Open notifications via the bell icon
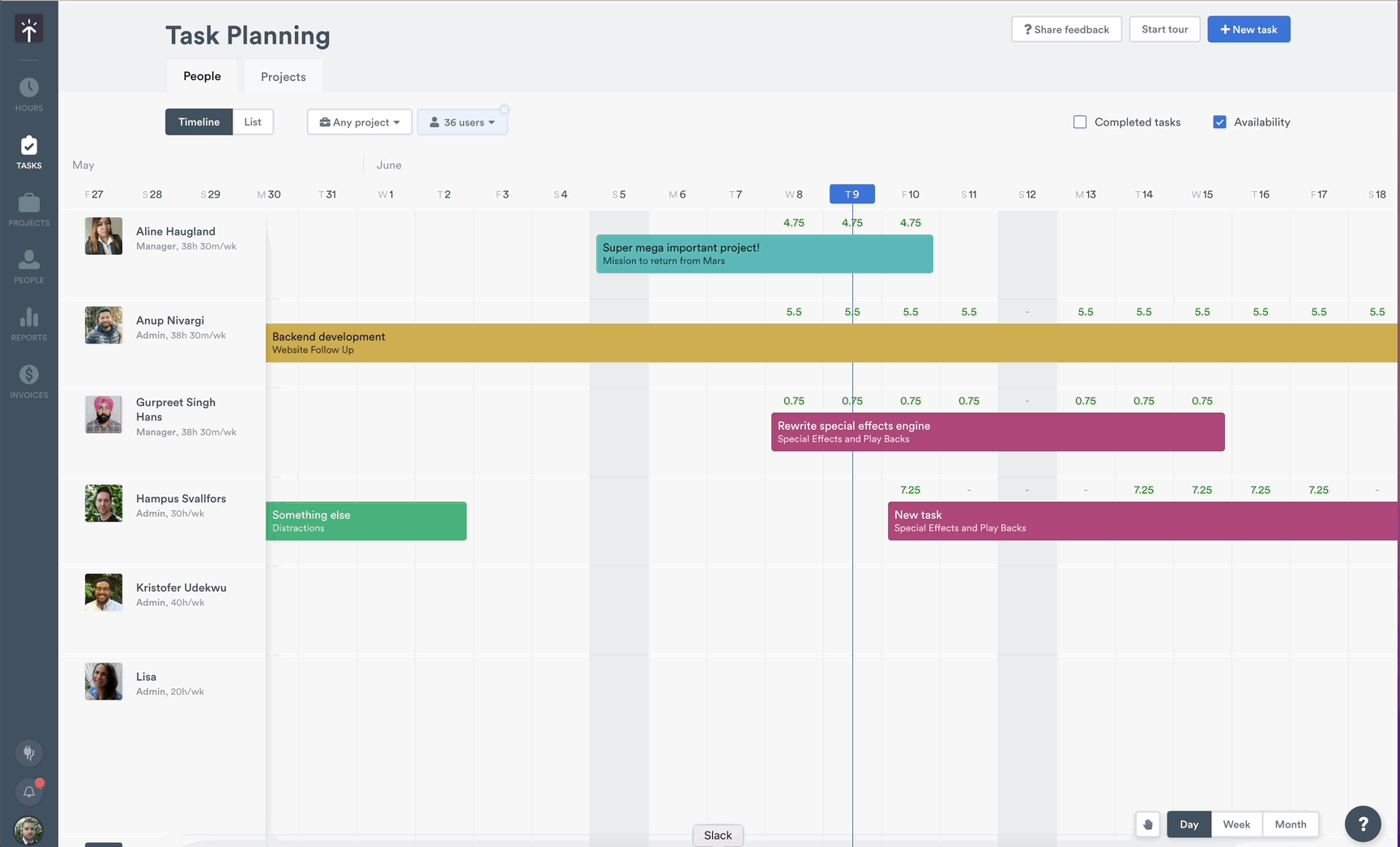This screenshot has width=1400, height=847. (29, 791)
